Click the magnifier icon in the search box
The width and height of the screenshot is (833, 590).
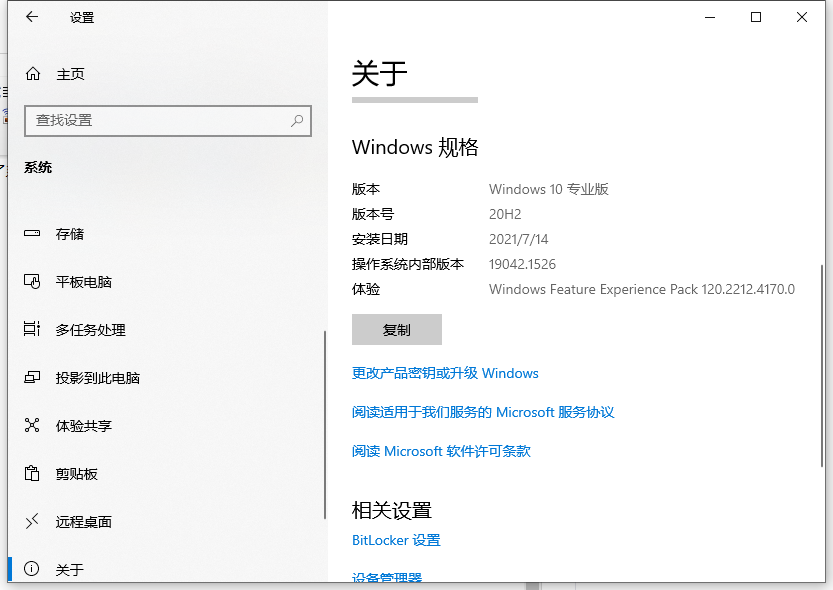tap(297, 120)
